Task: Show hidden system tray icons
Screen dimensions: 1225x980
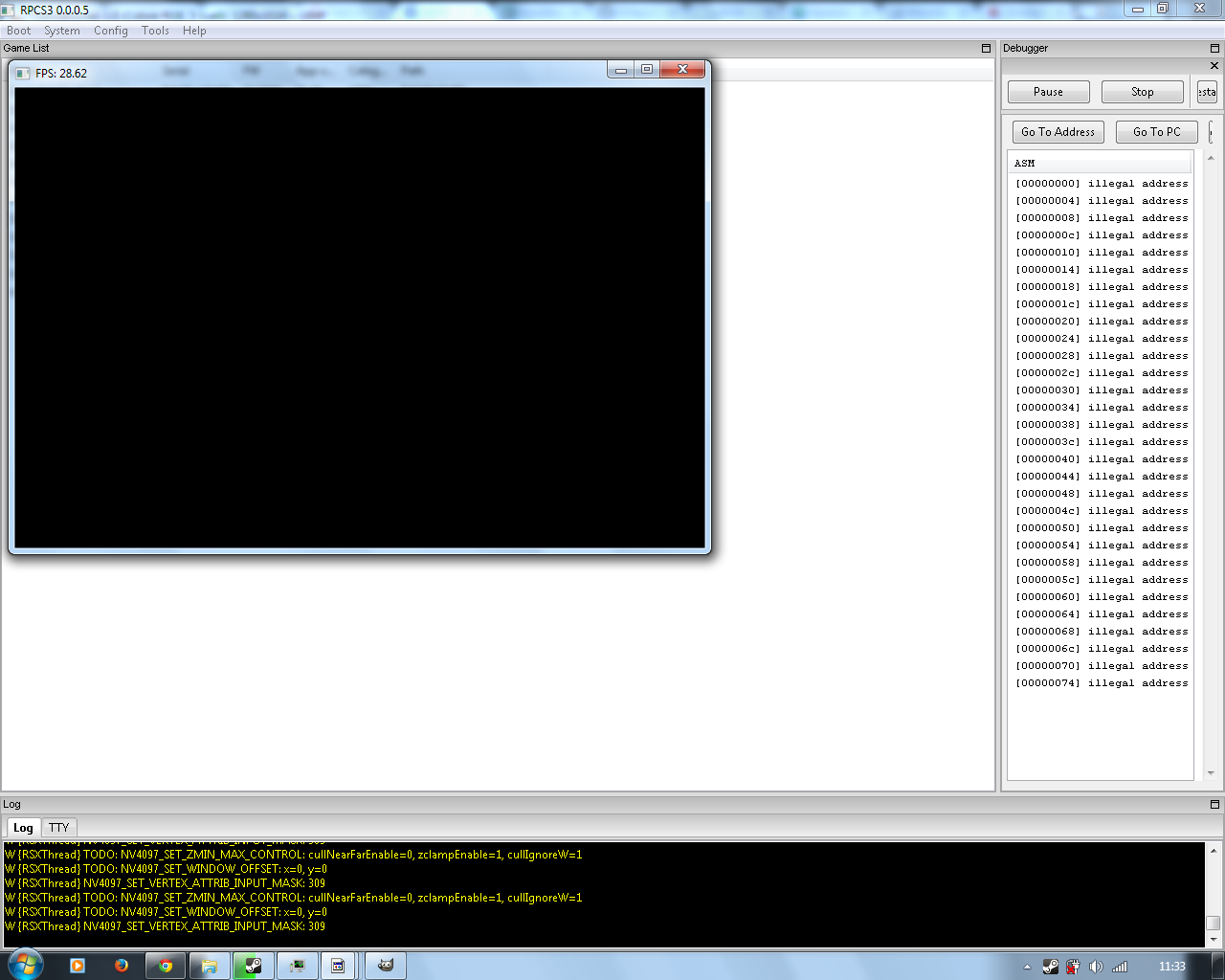Action: [1027, 967]
